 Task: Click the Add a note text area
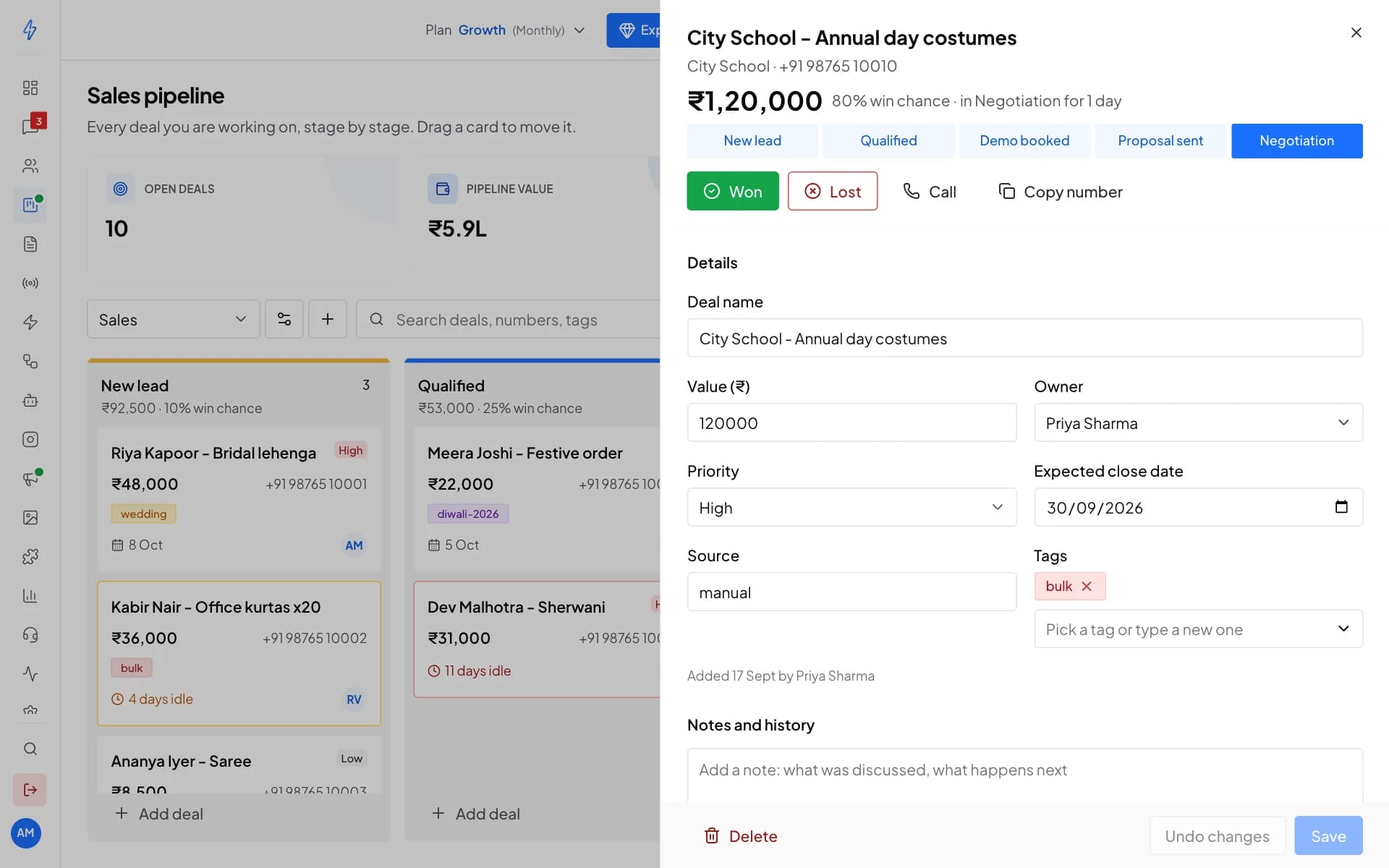pos(1024,775)
